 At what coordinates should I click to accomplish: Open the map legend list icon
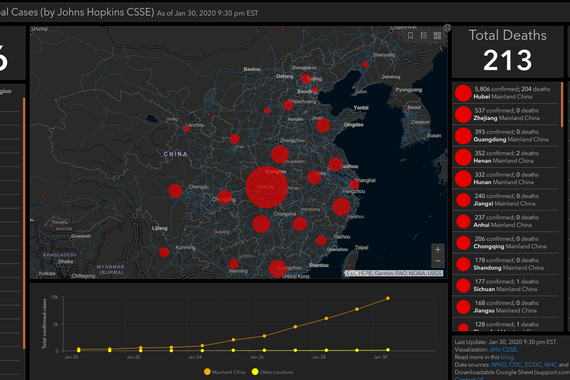tap(424, 35)
